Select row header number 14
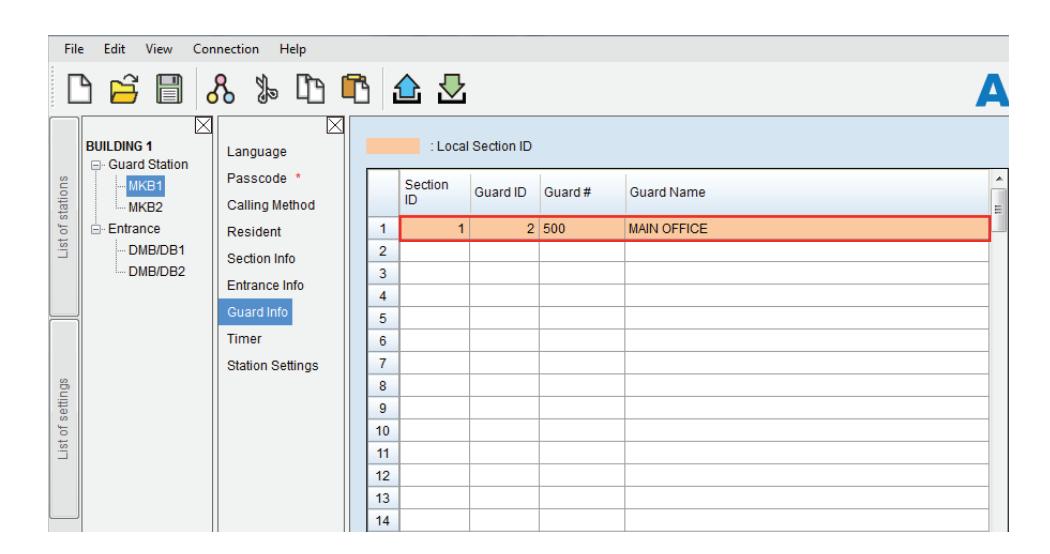Viewport: 1050px width, 554px height. (x=383, y=521)
